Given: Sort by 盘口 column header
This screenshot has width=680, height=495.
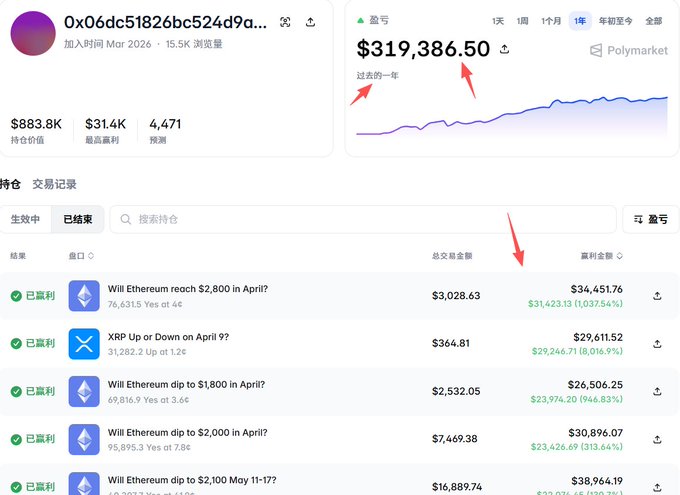Looking at the screenshot, I should (x=81, y=256).
